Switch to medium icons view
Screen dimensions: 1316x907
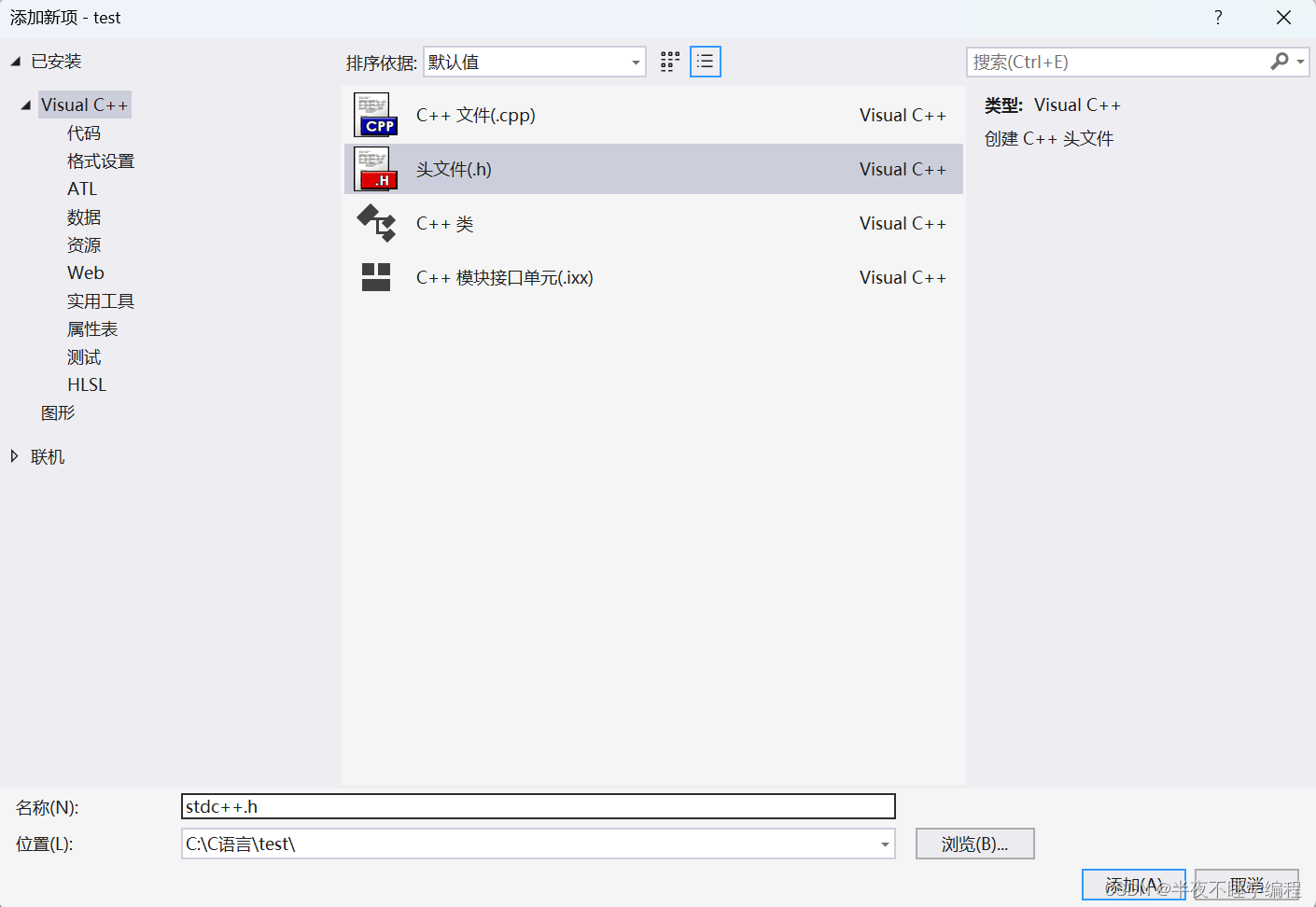point(669,61)
